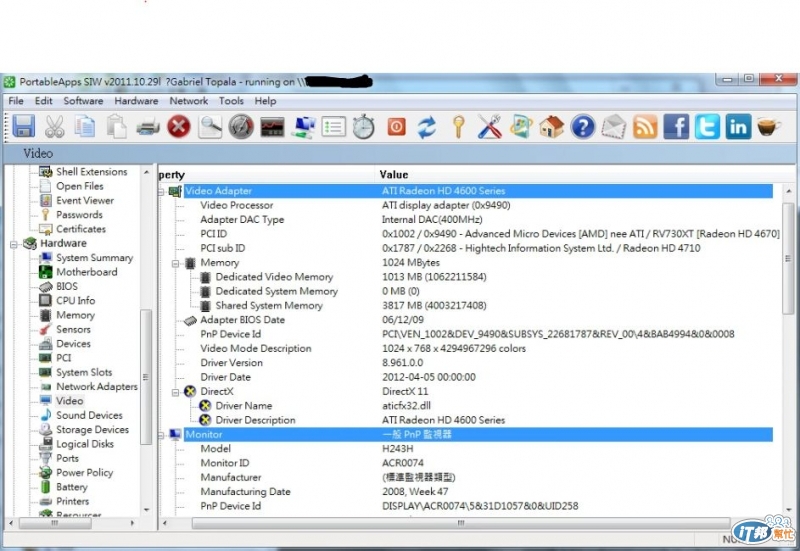This screenshot has height=551, width=800.
Task: Collapse the Video Adapter group expander
Action: pyautogui.click(x=161, y=192)
